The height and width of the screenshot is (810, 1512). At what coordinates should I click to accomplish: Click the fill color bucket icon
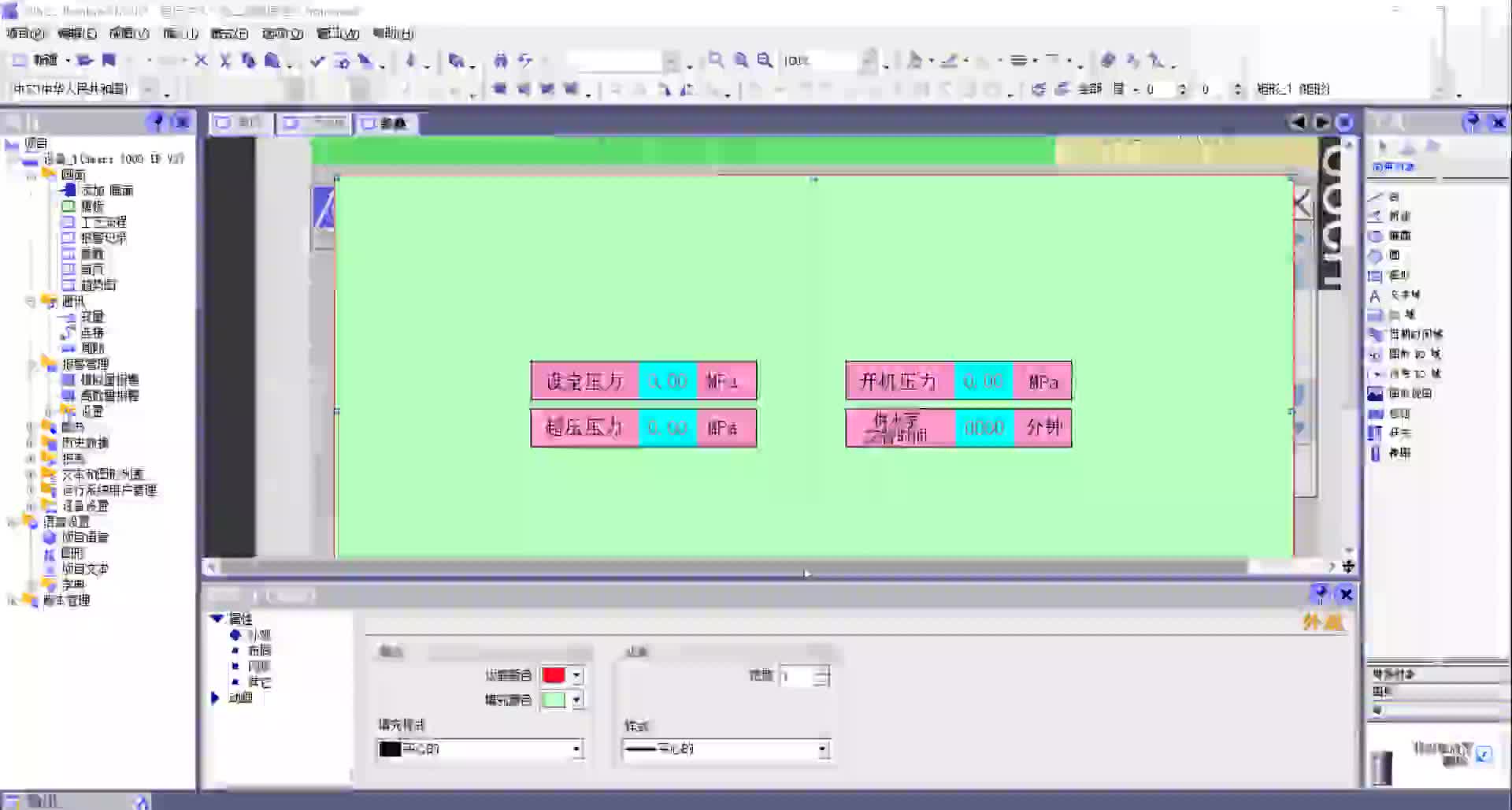(x=914, y=60)
